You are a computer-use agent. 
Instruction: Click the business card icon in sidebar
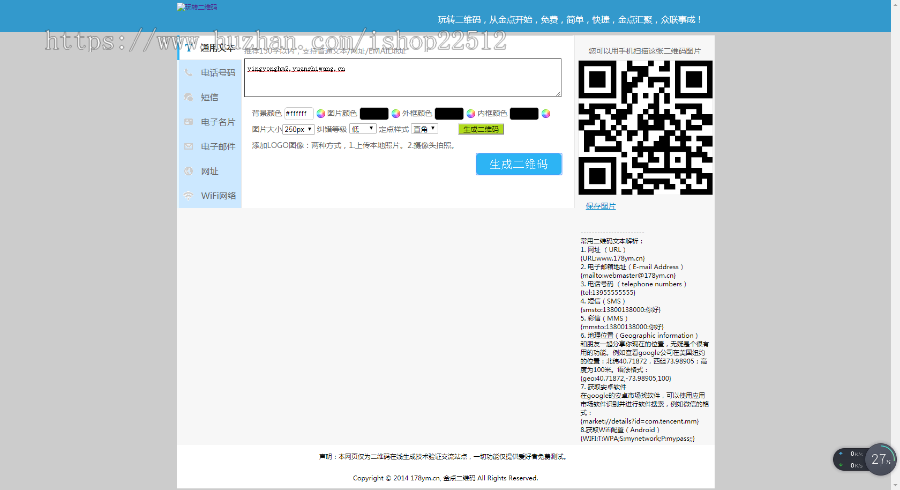point(188,122)
